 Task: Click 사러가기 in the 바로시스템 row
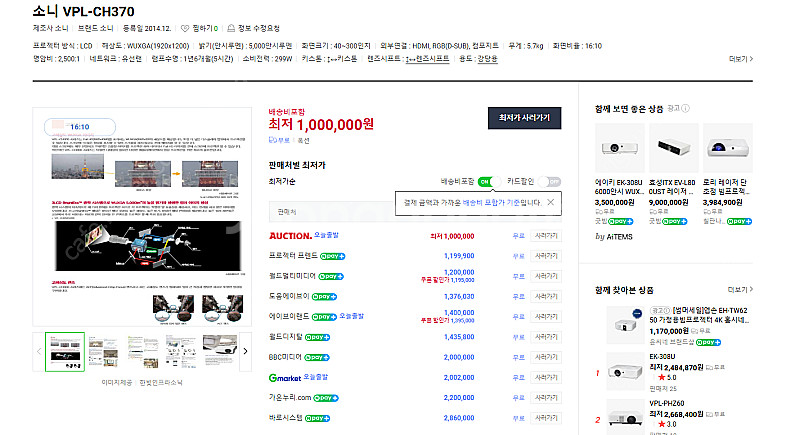(x=546, y=418)
